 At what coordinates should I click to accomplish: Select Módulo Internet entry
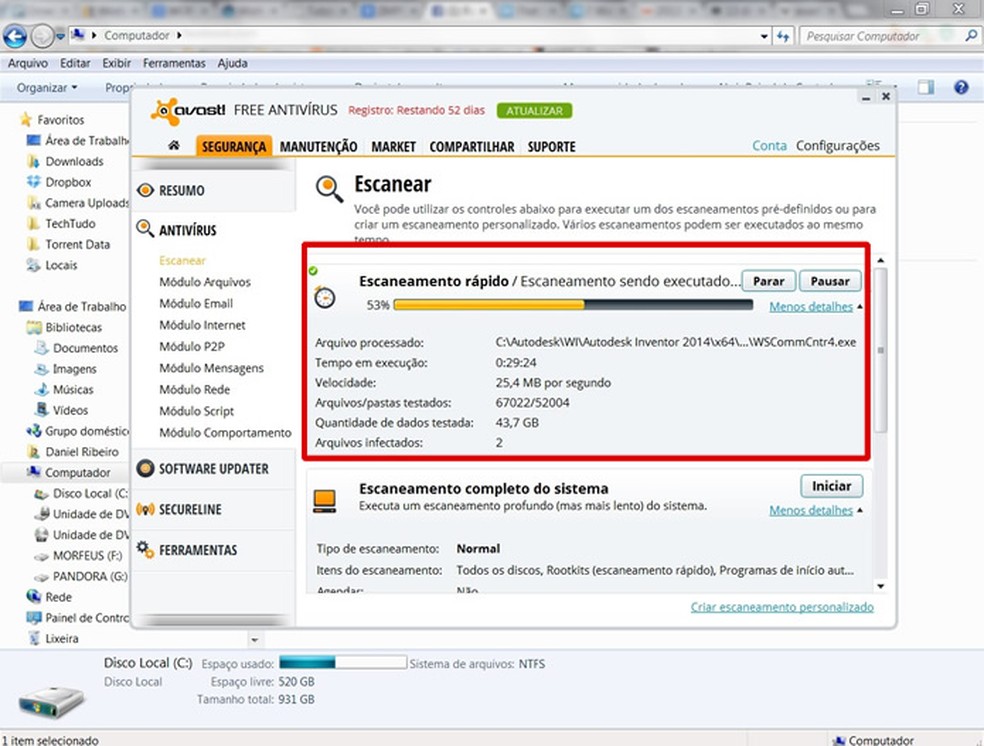(x=202, y=325)
